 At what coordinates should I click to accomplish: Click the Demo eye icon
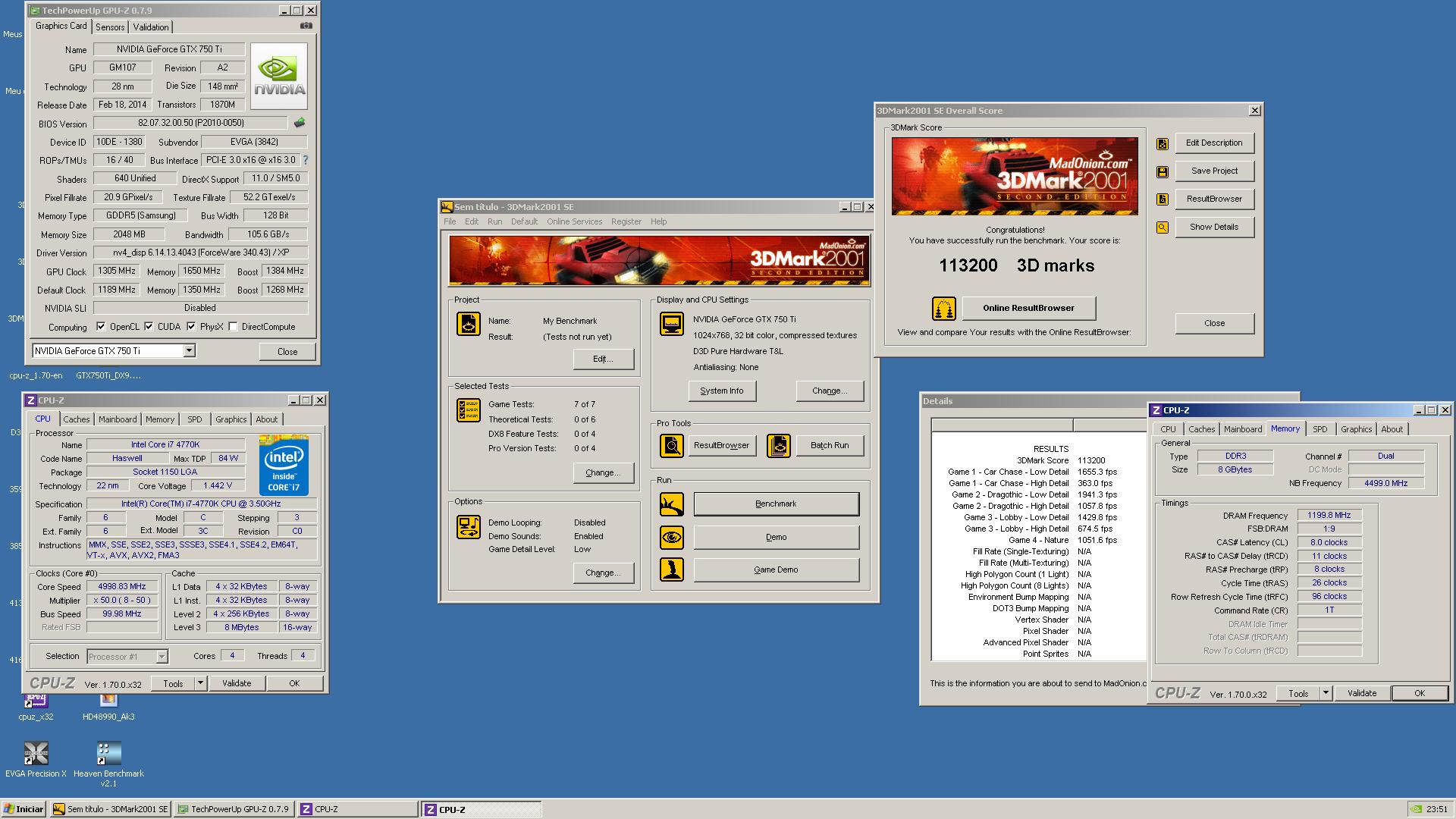pos(671,538)
